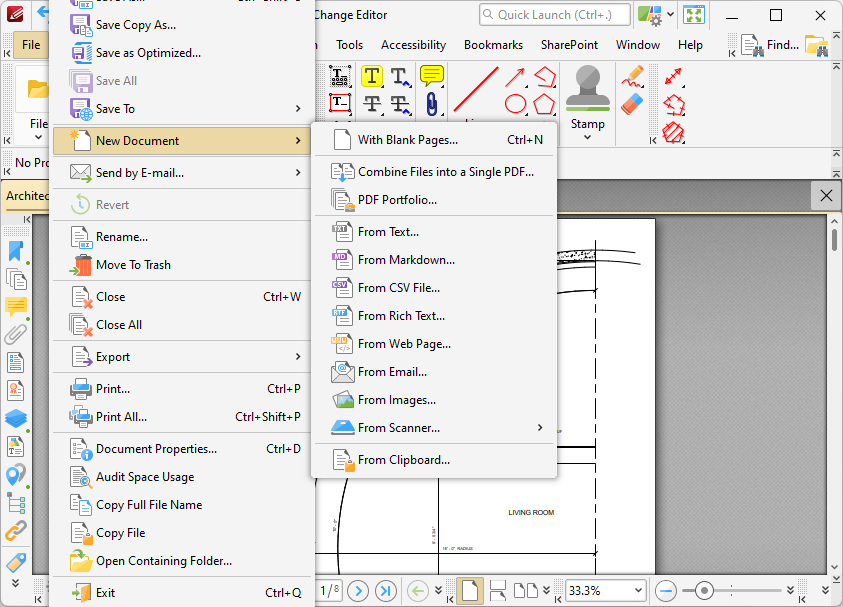This screenshot has width=843, height=607.
Task: Open the Layers pane icon
Action: click(15, 419)
